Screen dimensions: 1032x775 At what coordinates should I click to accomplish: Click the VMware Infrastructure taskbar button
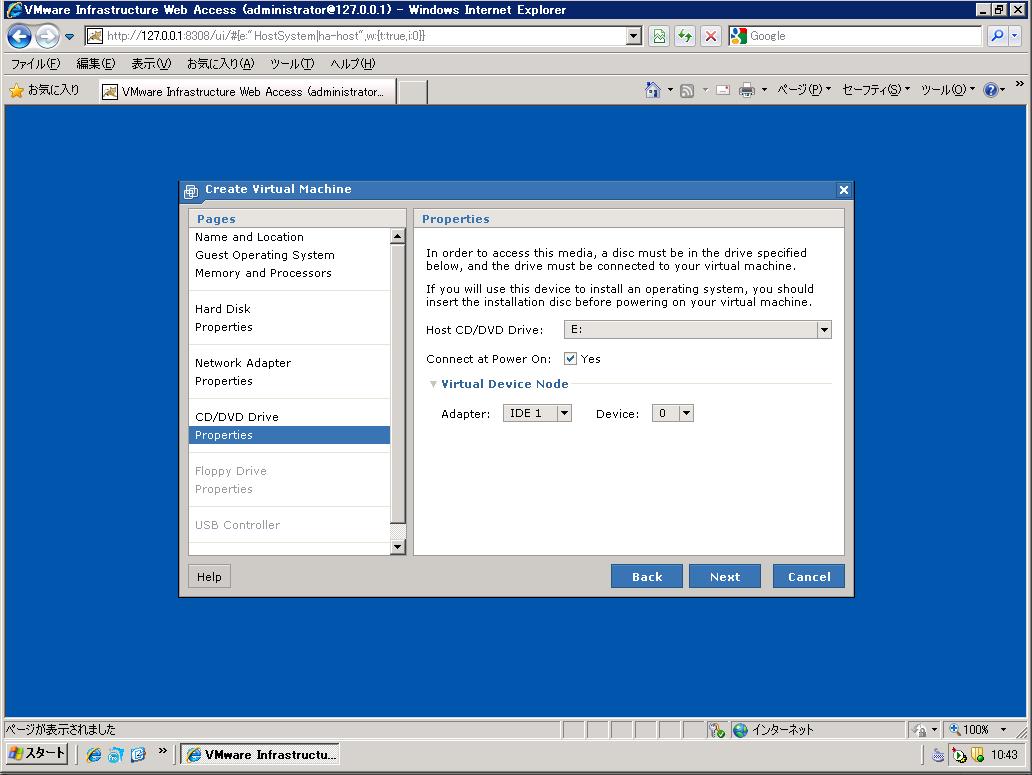260,755
